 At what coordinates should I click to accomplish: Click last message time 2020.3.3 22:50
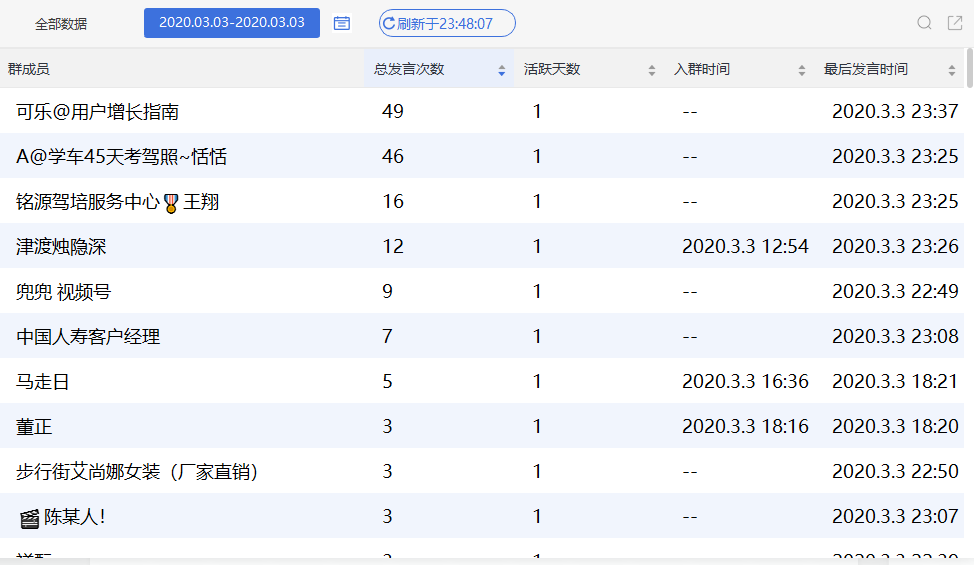tap(895, 471)
